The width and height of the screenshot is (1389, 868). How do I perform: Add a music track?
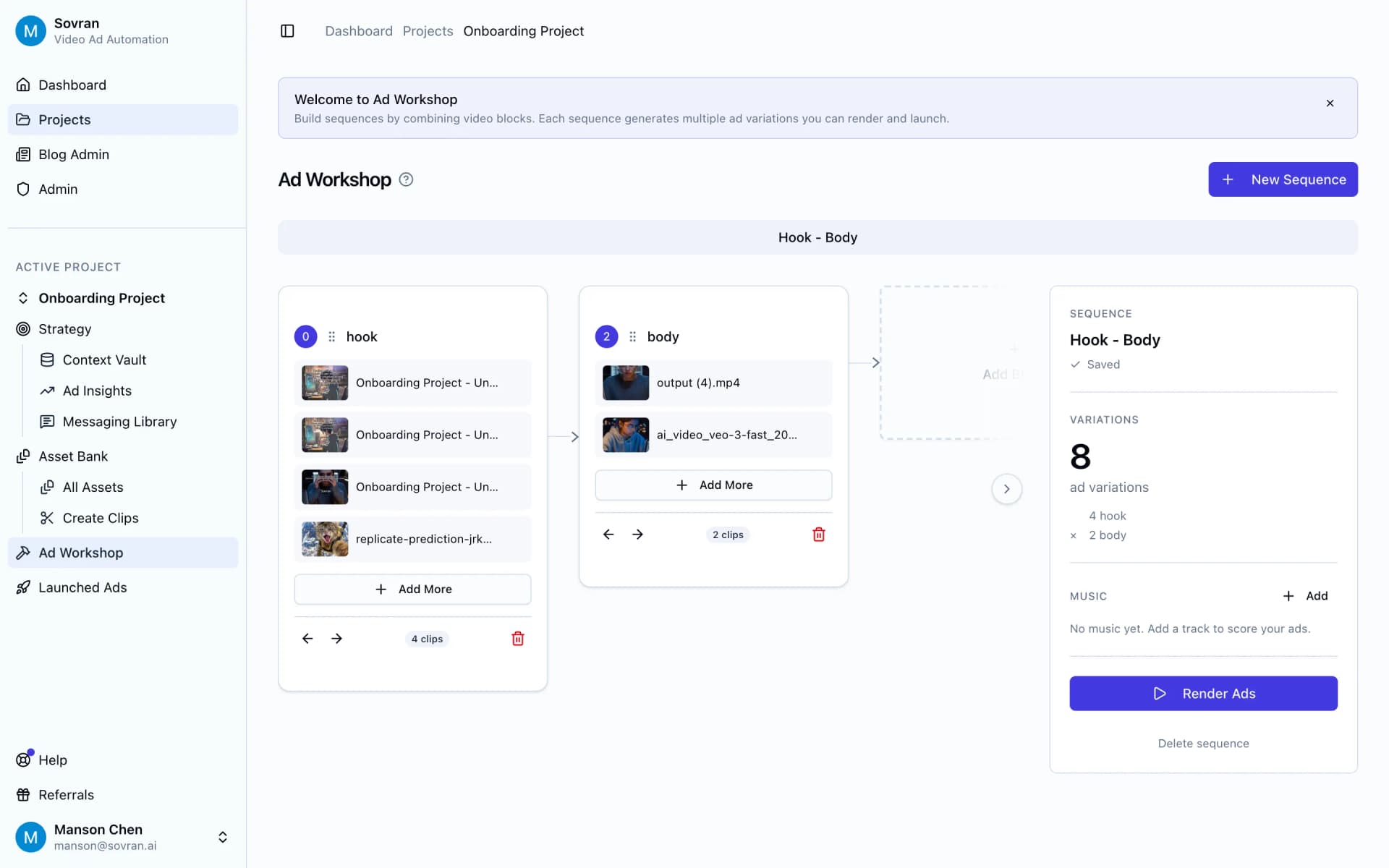click(x=1307, y=596)
